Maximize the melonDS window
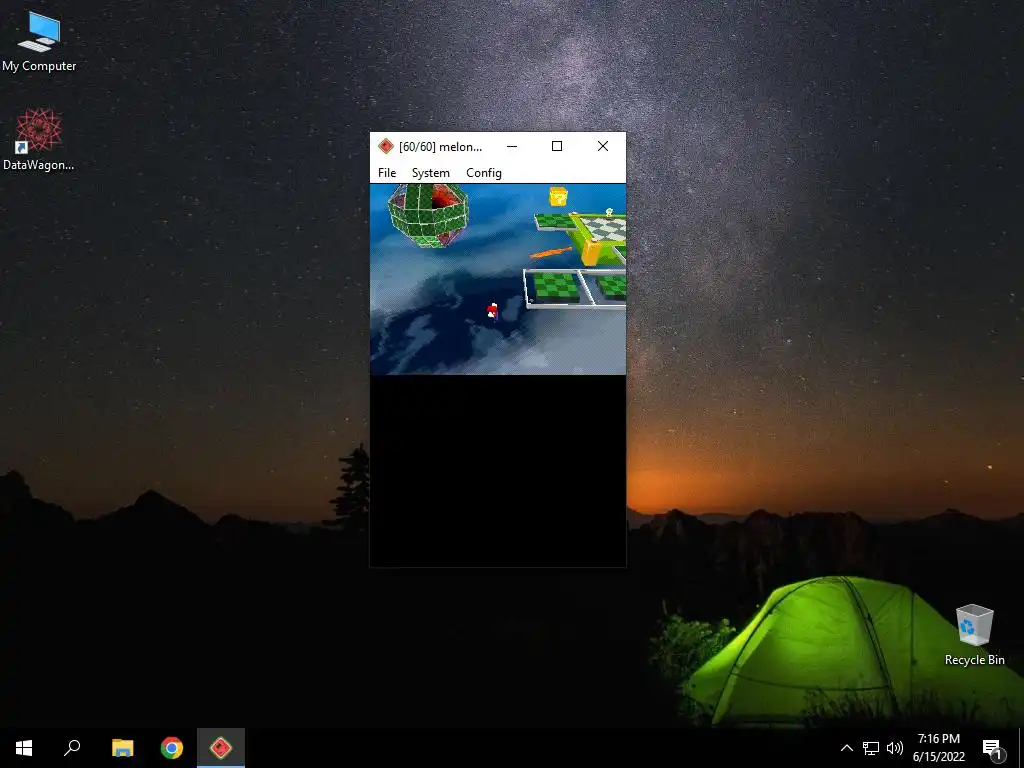This screenshot has height=768, width=1024. [x=557, y=146]
